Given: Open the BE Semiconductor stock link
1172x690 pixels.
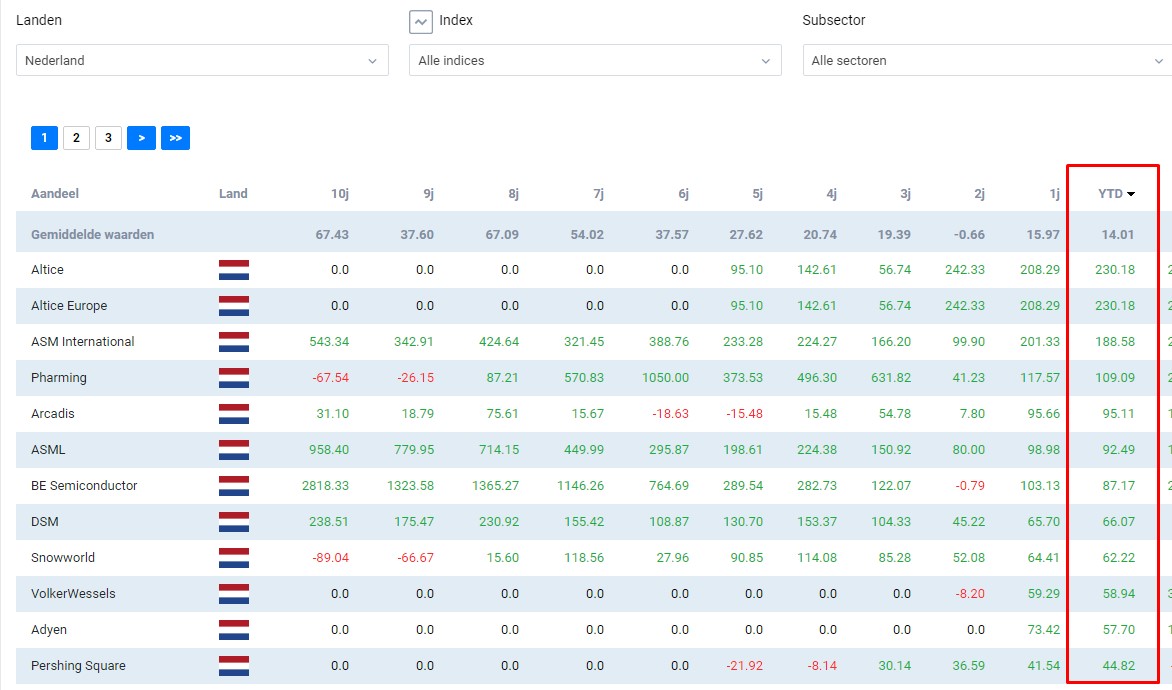Looking at the screenshot, I should pos(84,485).
